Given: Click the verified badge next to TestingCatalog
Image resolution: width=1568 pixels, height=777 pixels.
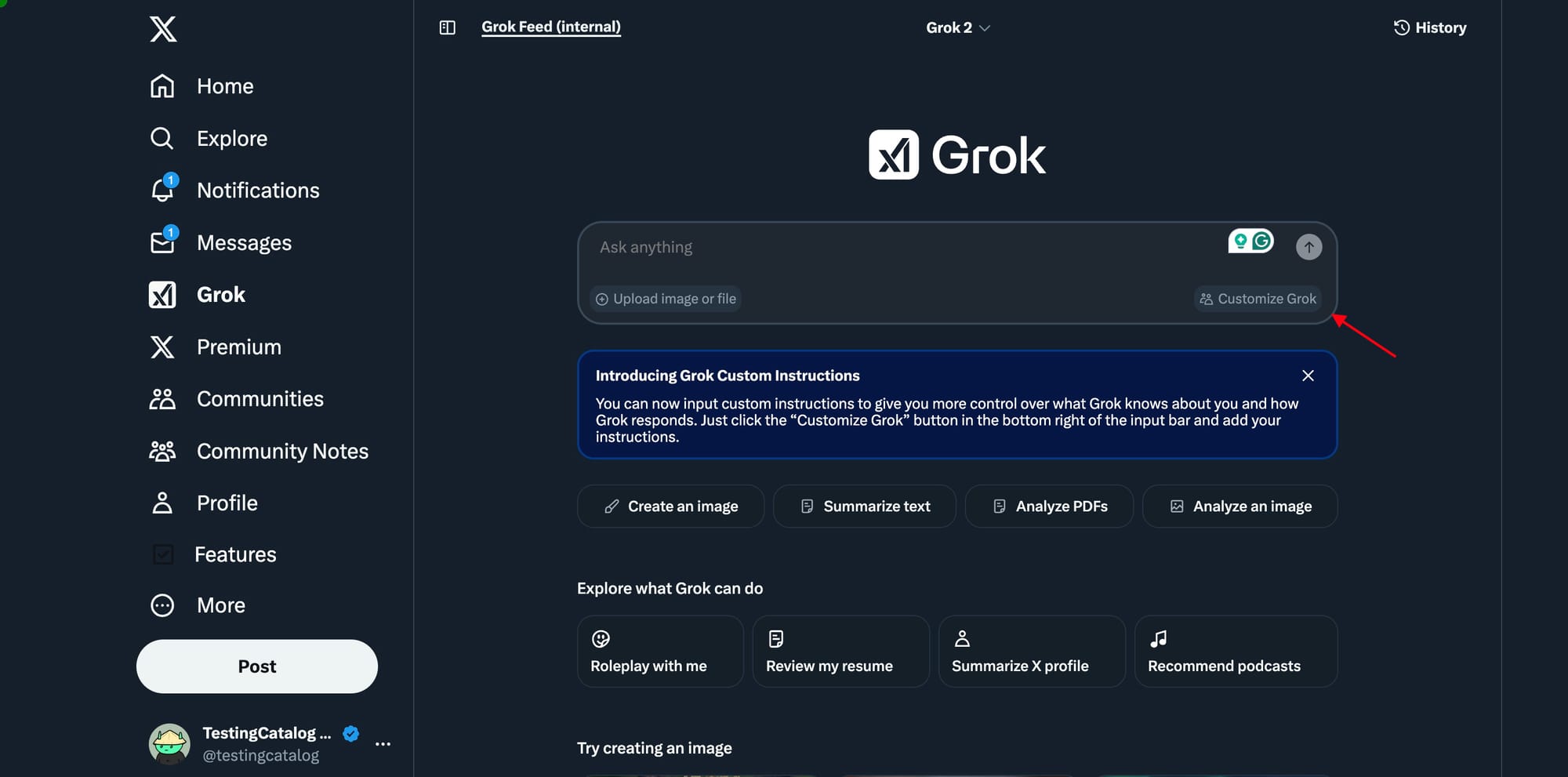Looking at the screenshot, I should point(350,734).
